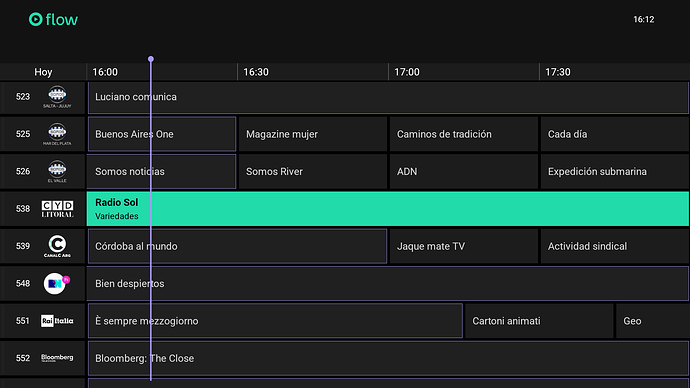Open the ADN program
This screenshot has height=388, width=690.
click(464, 172)
